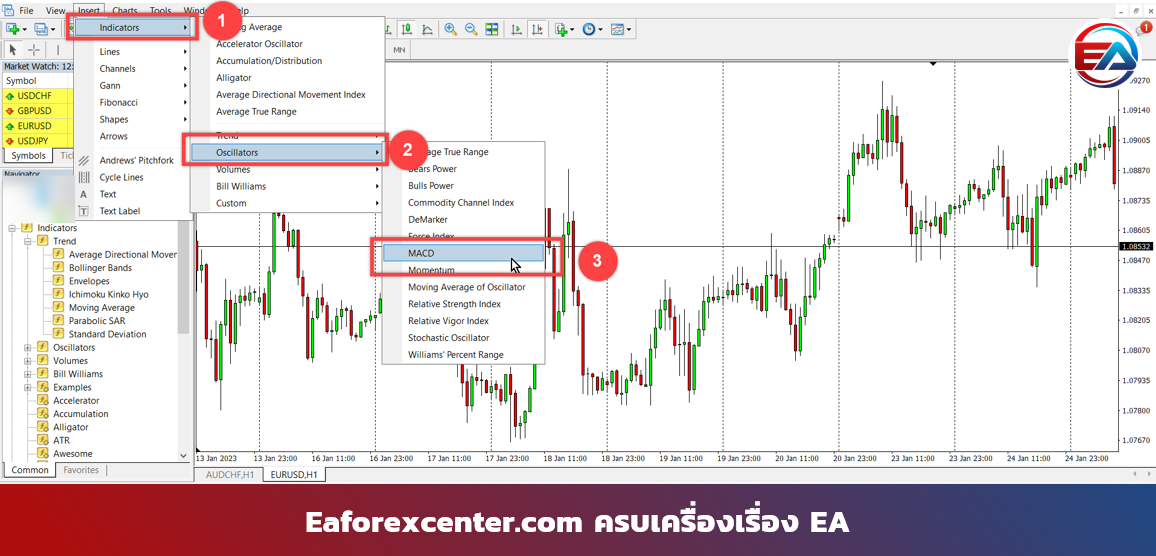Click the Zoom Out magnifier icon

[x=471, y=29]
